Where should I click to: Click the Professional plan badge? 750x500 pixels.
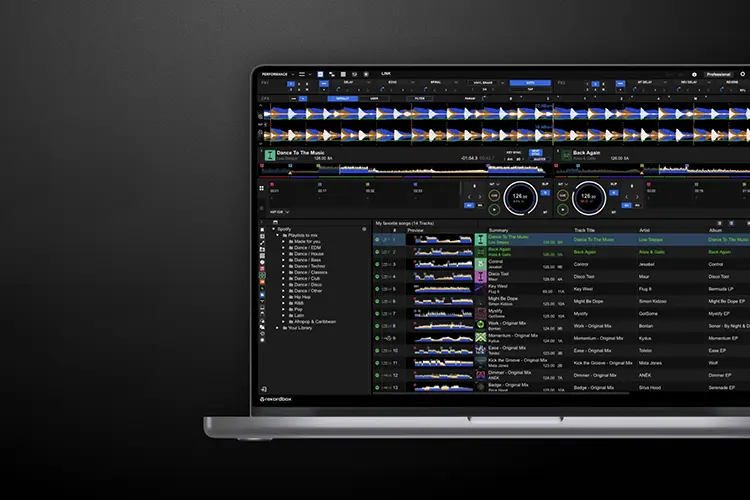click(x=718, y=74)
